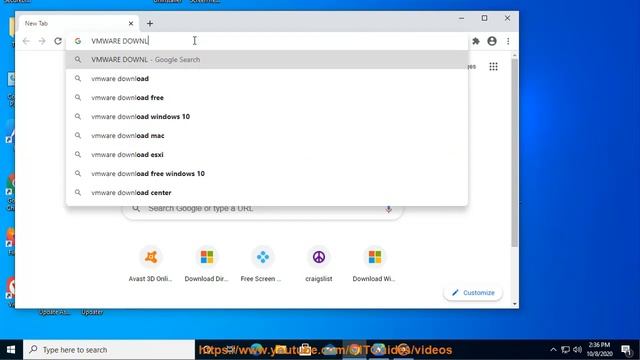The width and height of the screenshot is (640, 360).
Task: Open the Download Dir... shortcut
Action: click(207, 265)
